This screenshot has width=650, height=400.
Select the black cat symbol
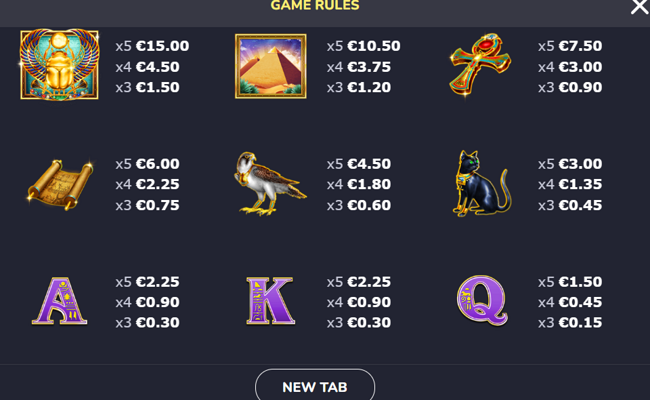pyautogui.click(x=482, y=184)
